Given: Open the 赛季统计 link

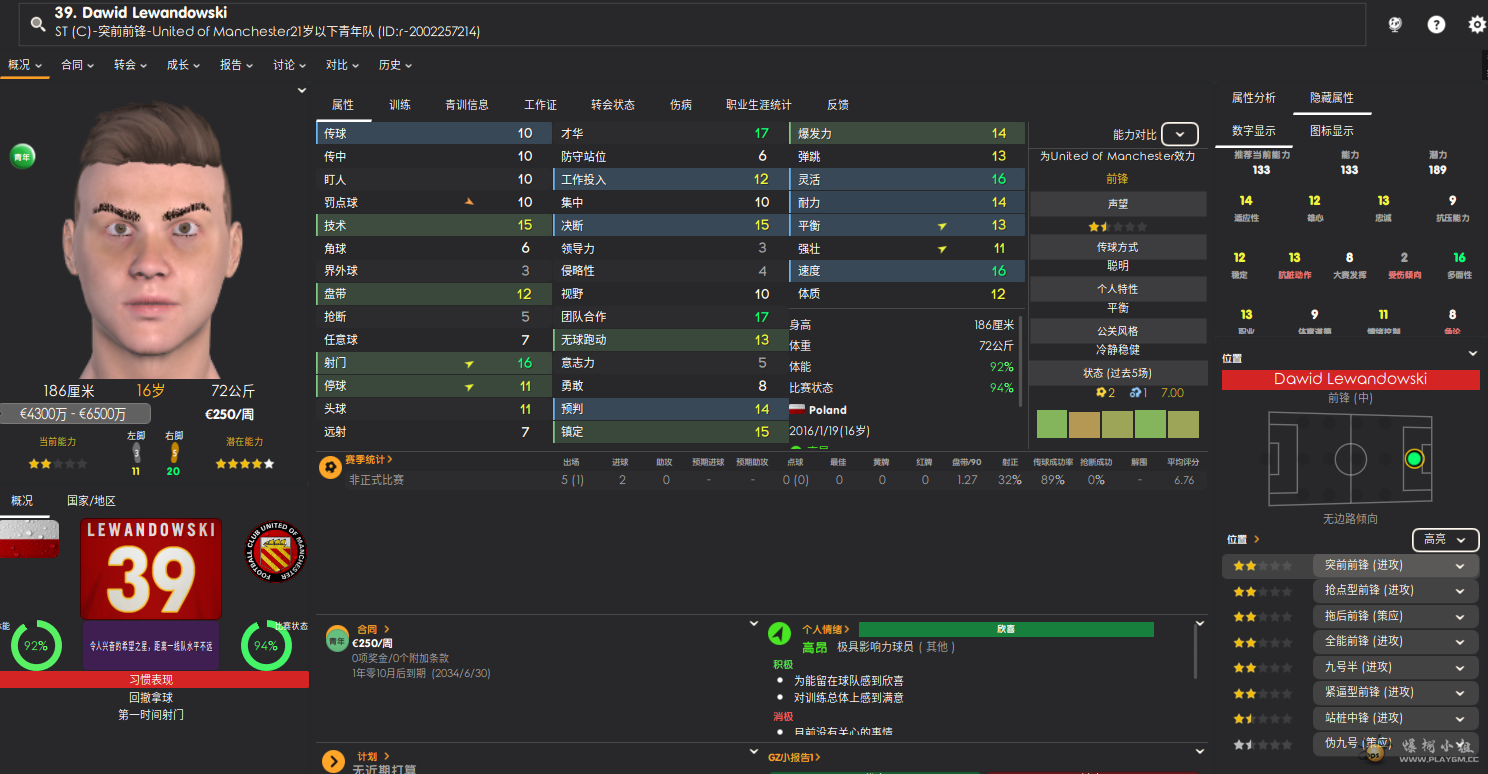Looking at the screenshot, I should (369, 460).
